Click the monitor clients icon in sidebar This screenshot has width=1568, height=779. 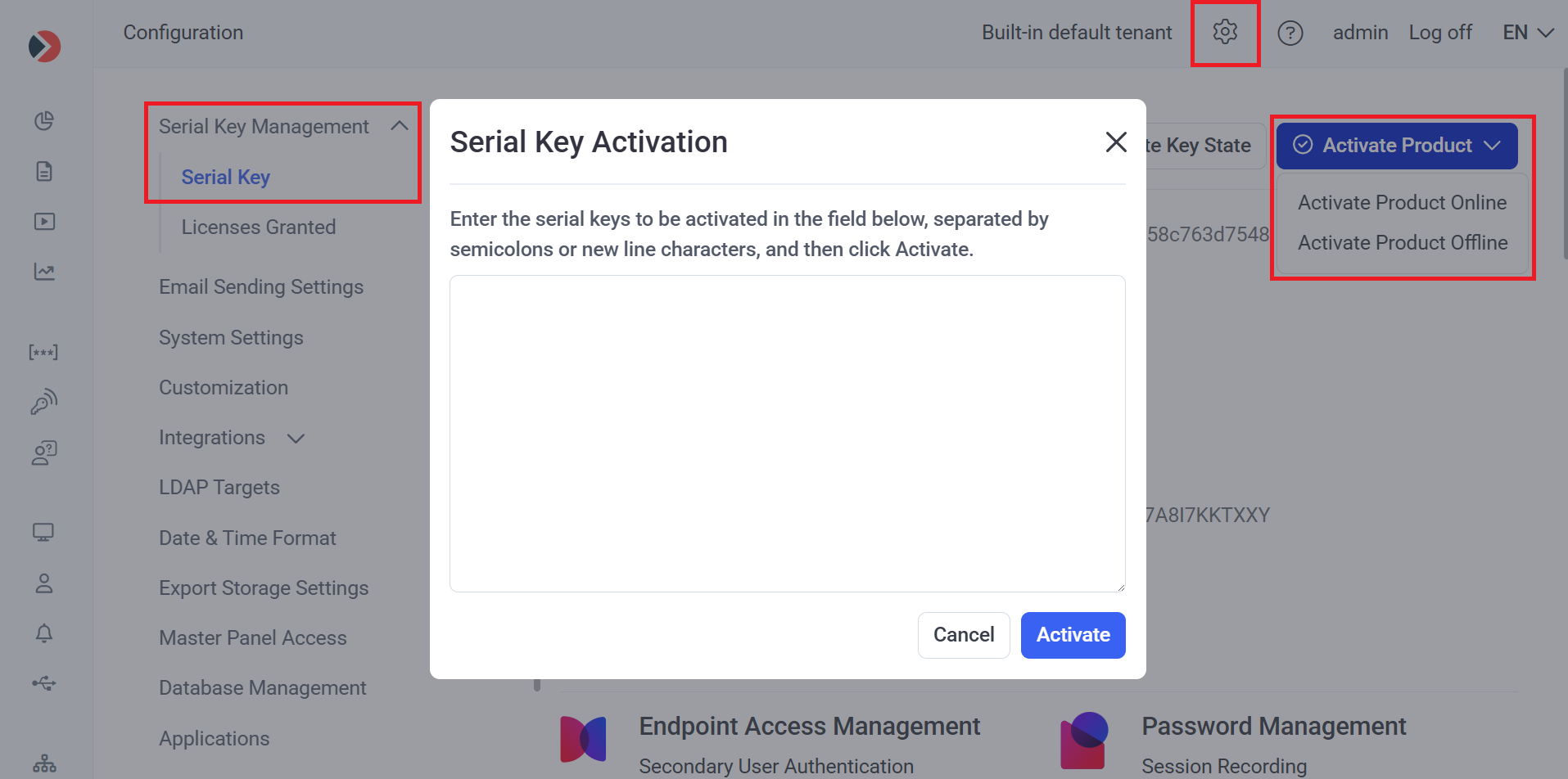point(43,533)
